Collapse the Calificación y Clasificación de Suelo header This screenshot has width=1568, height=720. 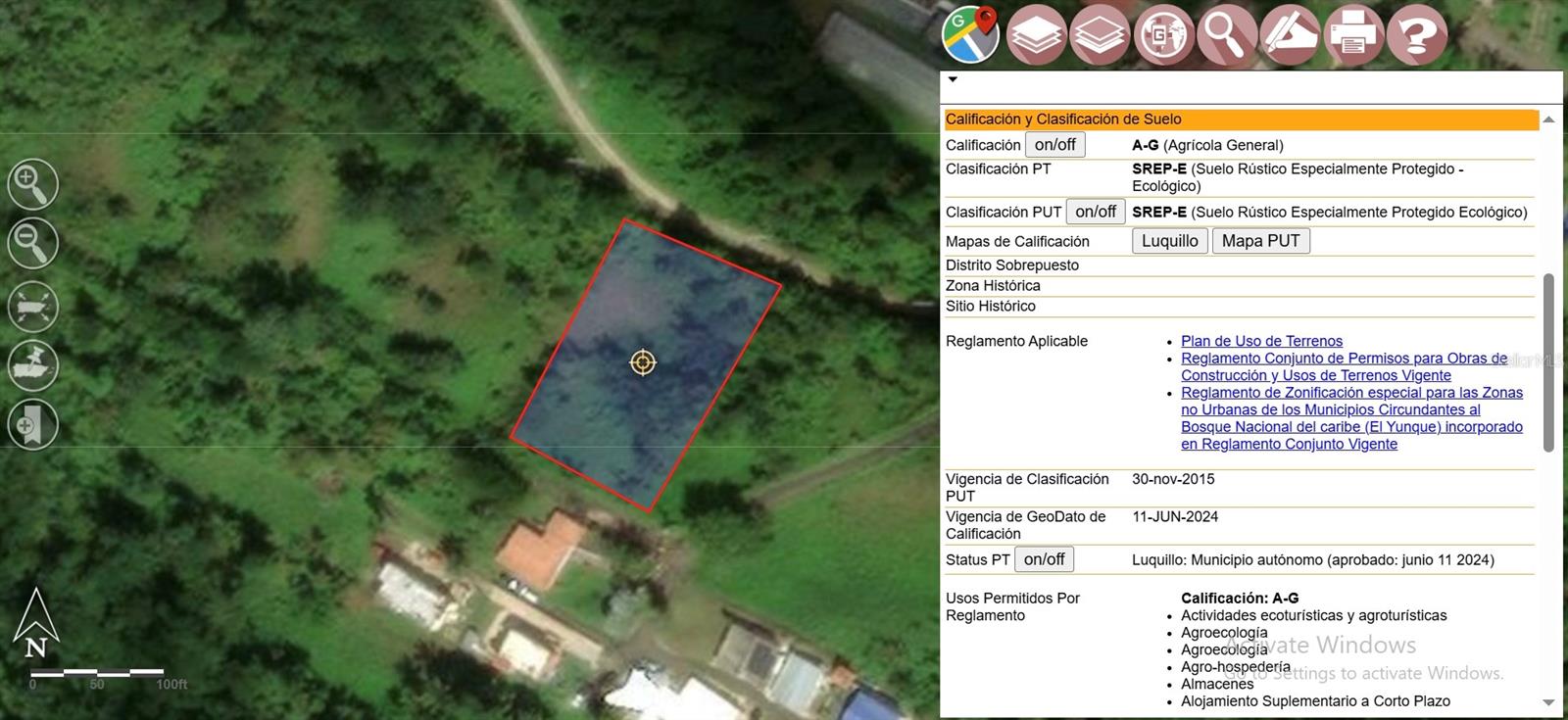tap(1240, 120)
